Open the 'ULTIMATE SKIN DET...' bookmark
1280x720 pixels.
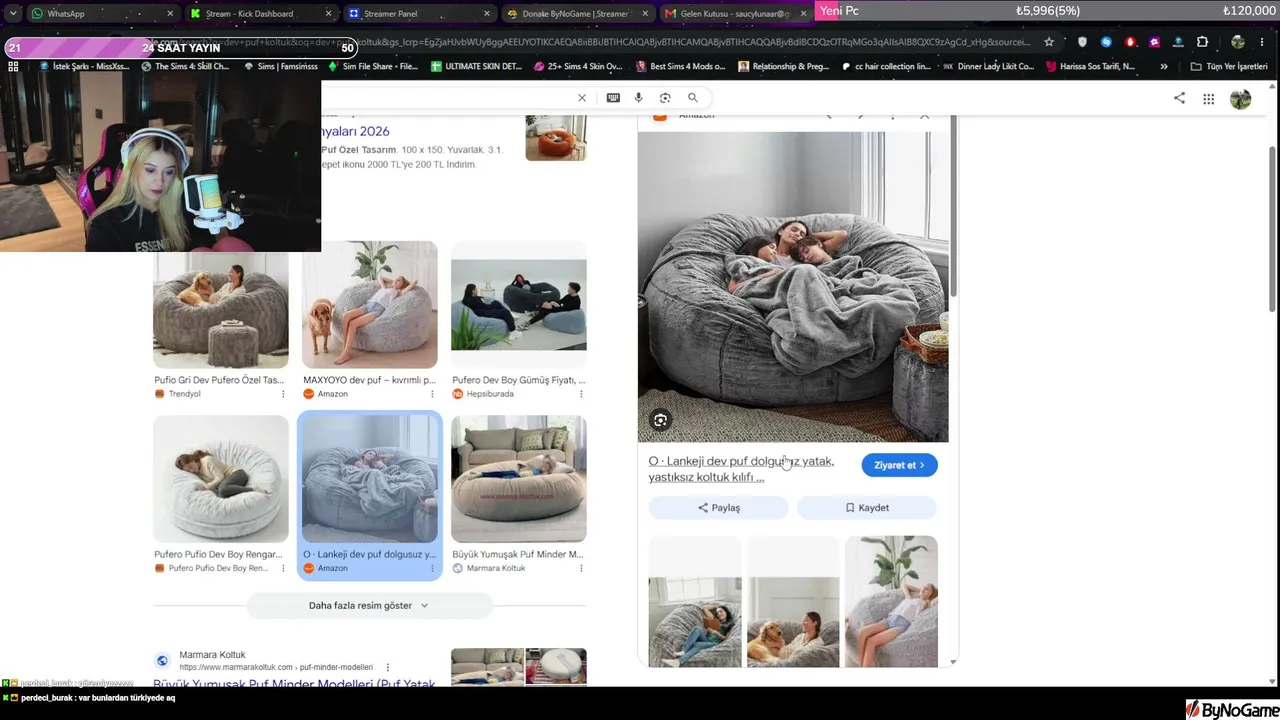pyautogui.click(x=476, y=66)
